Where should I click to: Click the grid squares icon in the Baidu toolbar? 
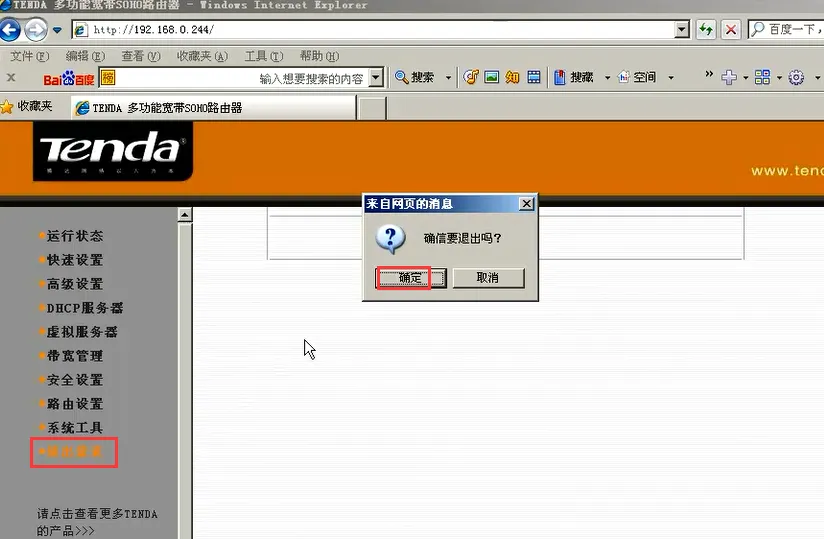(763, 78)
